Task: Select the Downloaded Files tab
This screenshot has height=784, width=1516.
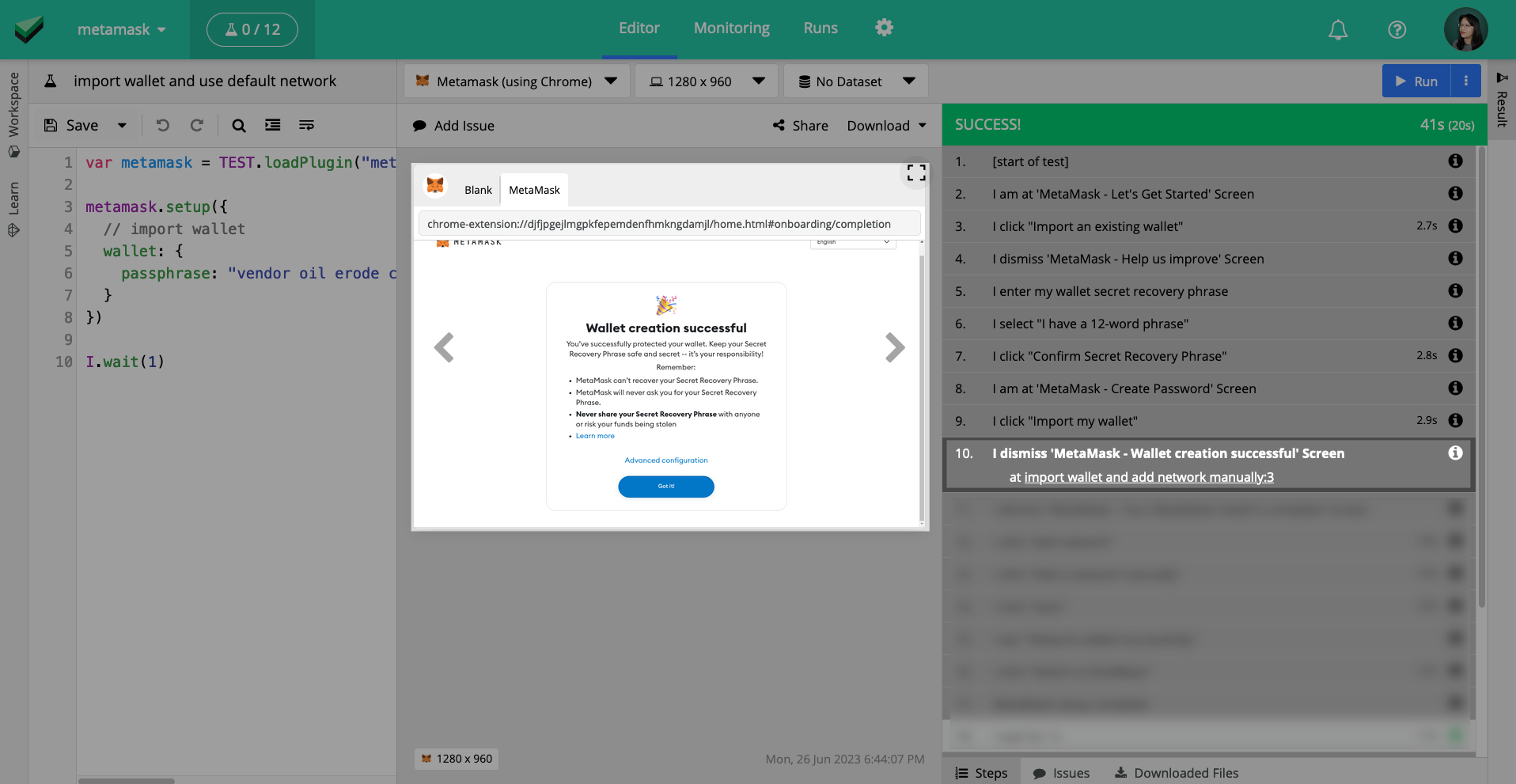Action: (1177, 773)
